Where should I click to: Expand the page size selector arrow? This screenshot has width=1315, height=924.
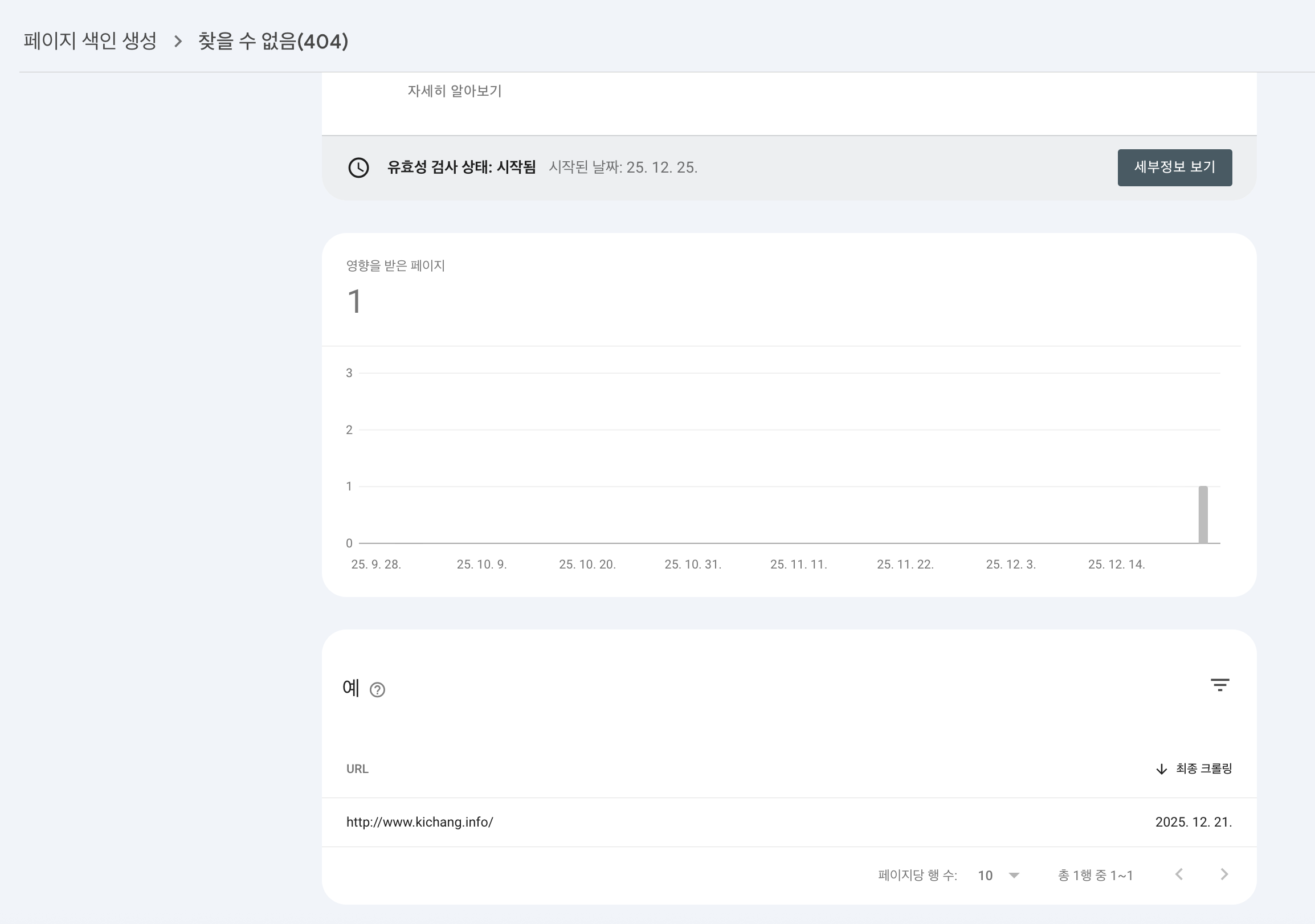(1014, 875)
